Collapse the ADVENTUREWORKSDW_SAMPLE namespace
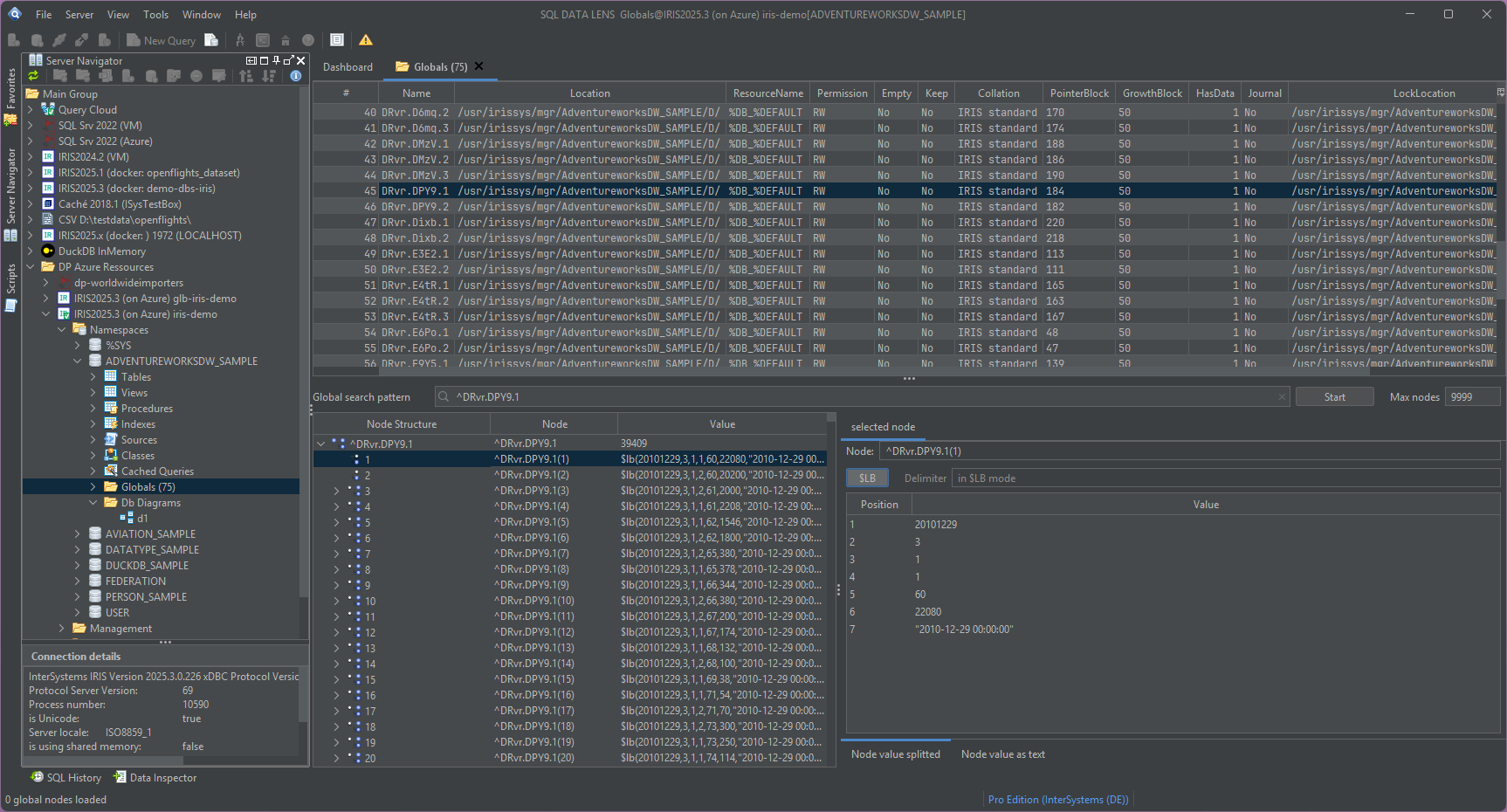1507x812 pixels. pos(77,361)
